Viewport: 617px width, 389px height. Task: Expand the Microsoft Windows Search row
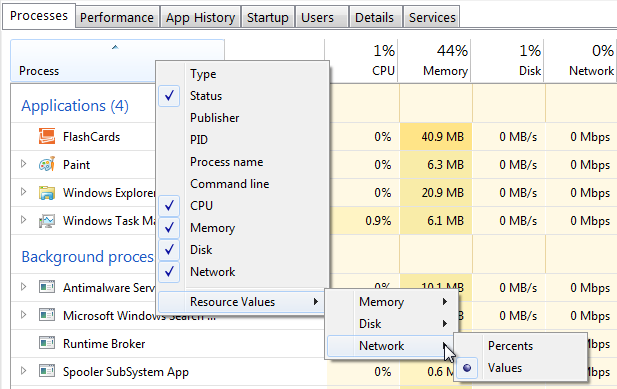pyautogui.click(x=24, y=315)
